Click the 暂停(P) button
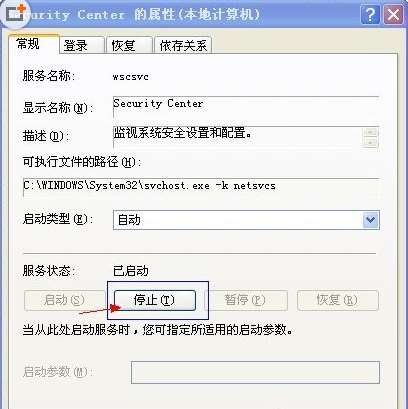The height and width of the screenshot is (409, 408). 245,300
